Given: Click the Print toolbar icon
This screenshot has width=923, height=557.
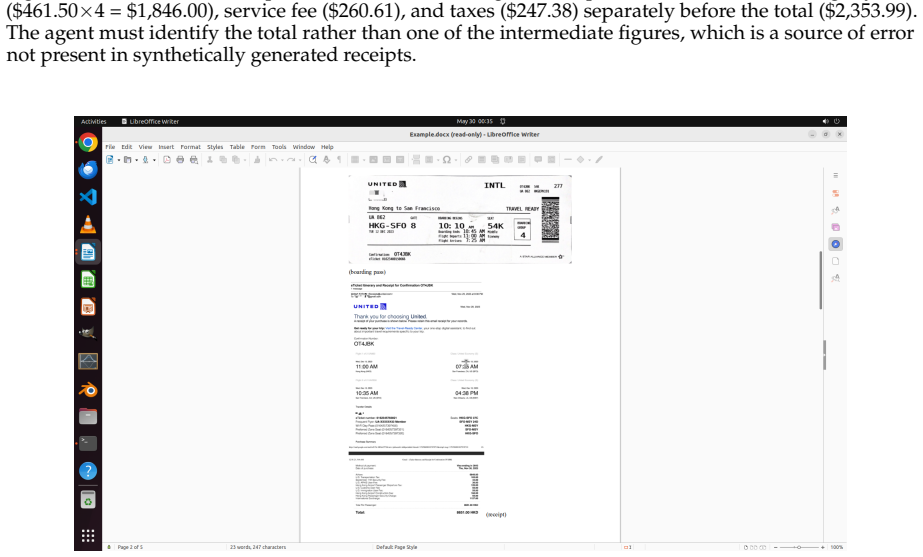Looking at the screenshot, I should (x=180, y=160).
